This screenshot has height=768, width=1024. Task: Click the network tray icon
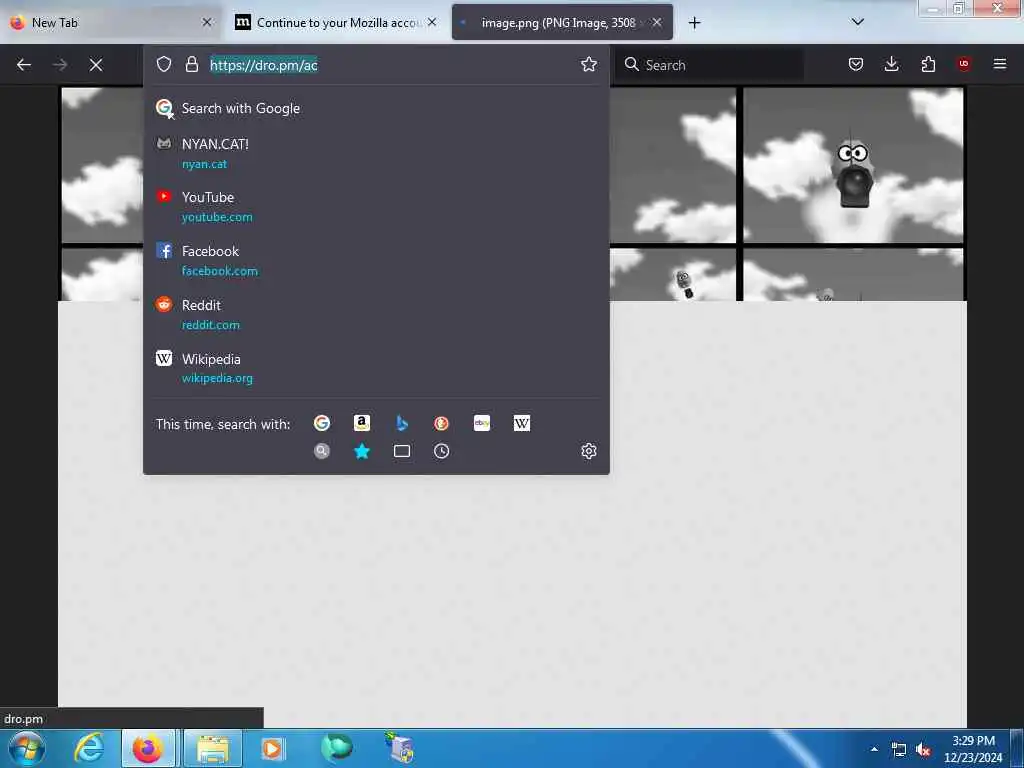(899, 750)
